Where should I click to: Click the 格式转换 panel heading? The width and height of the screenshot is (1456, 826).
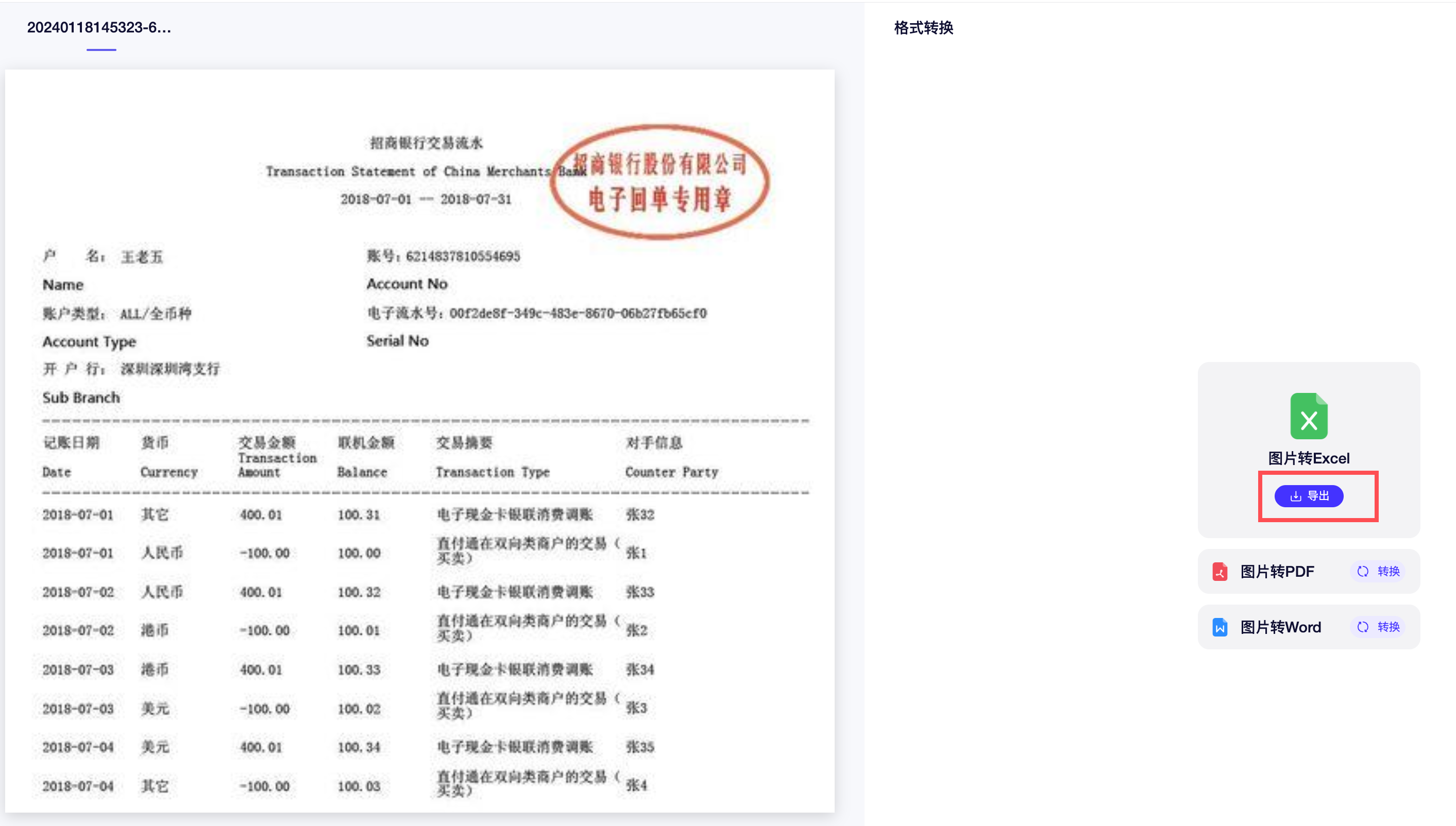pyautogui.click(x=923, y=27)
